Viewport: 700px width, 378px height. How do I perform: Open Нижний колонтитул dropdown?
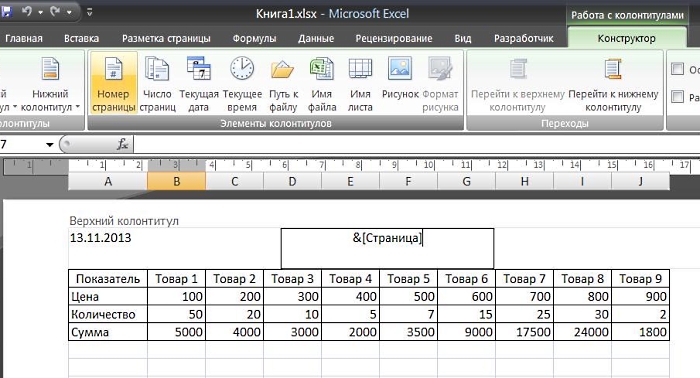pos(50,83)
